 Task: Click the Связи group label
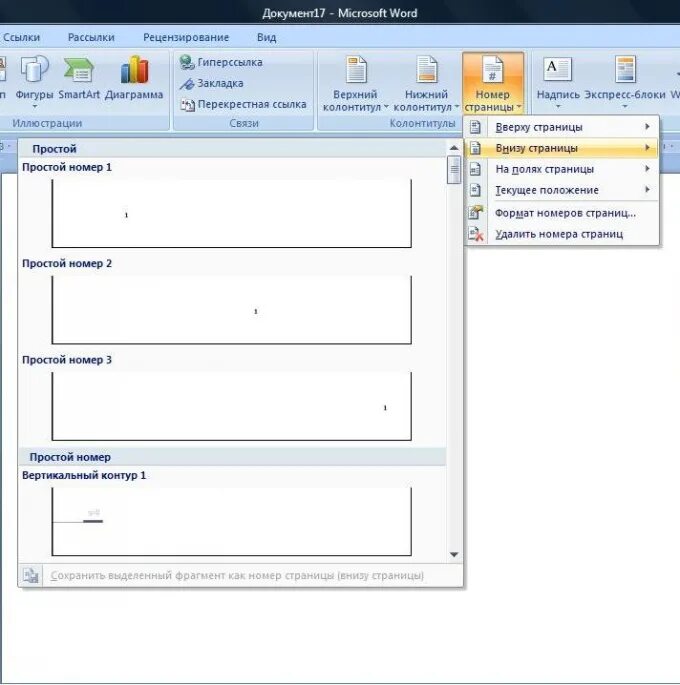tap(244, 124)
